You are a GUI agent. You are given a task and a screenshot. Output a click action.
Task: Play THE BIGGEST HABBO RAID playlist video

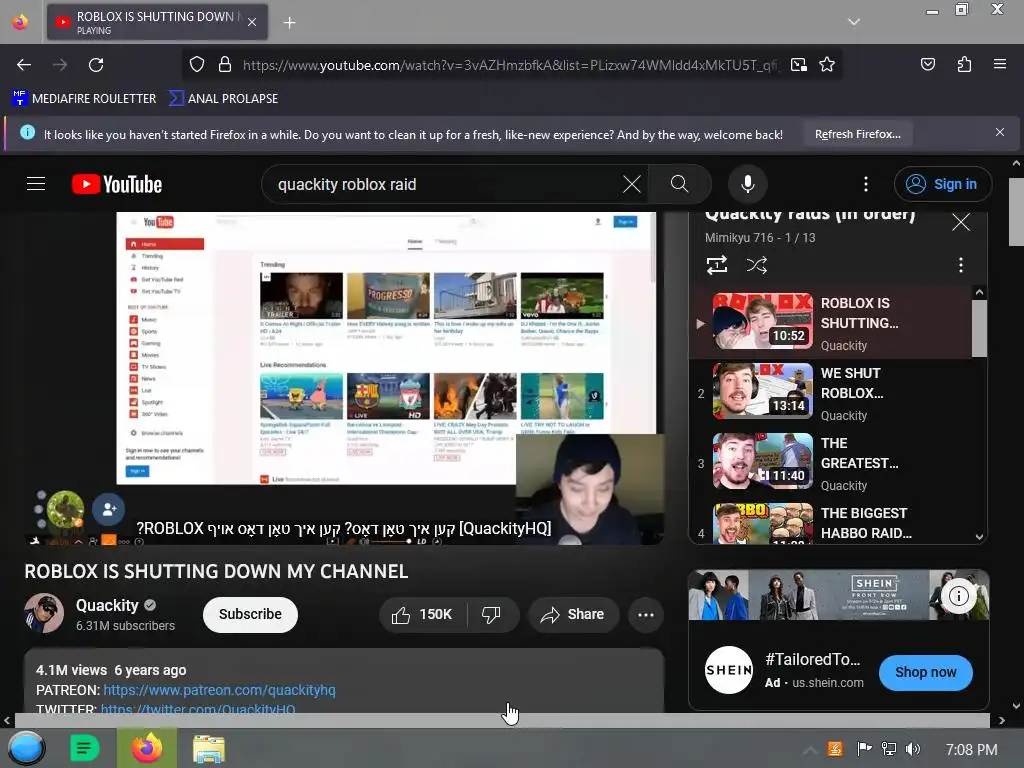pos(831,522)
